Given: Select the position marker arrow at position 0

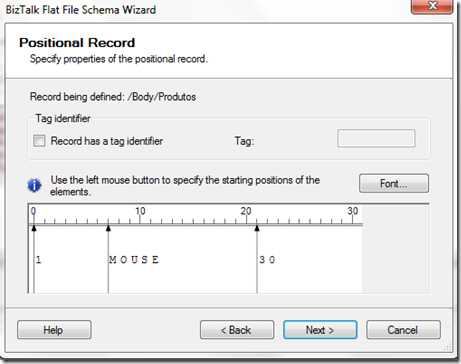Looking at the screenshot, I should [34, 228].
